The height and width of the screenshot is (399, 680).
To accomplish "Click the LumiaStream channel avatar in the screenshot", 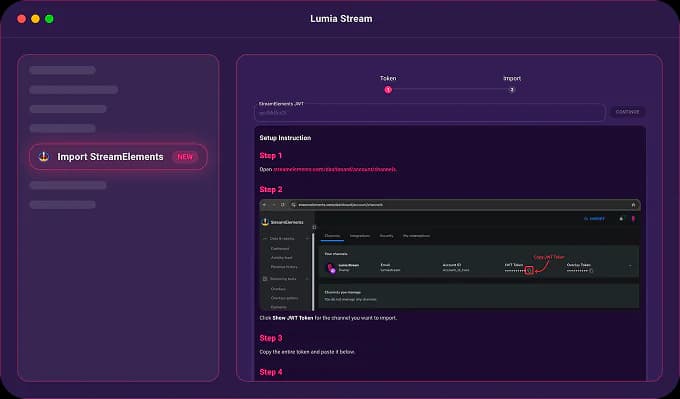I will coord(331,268).
